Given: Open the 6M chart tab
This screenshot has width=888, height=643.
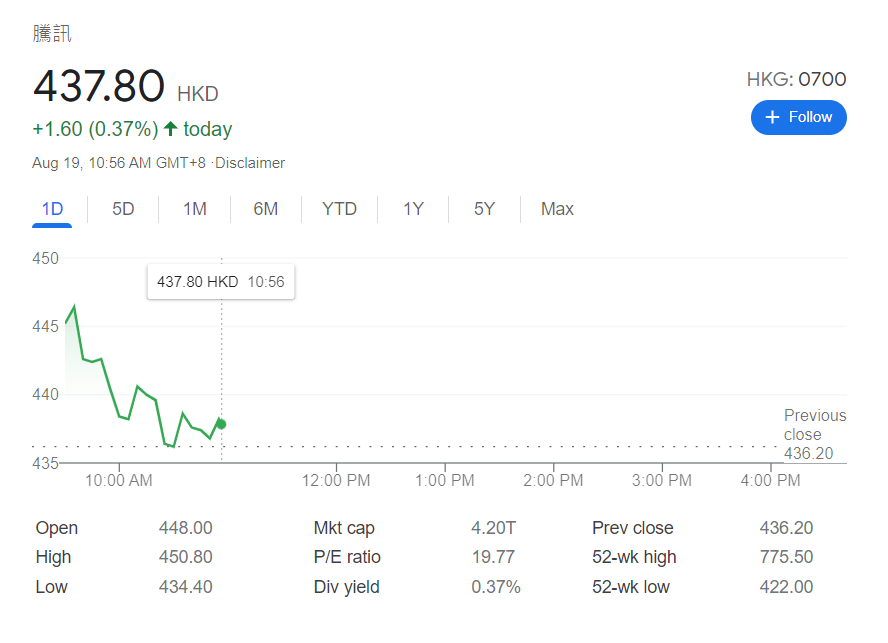Looking at the screenshot, I should pyautogui.click(x=265, y=209).
